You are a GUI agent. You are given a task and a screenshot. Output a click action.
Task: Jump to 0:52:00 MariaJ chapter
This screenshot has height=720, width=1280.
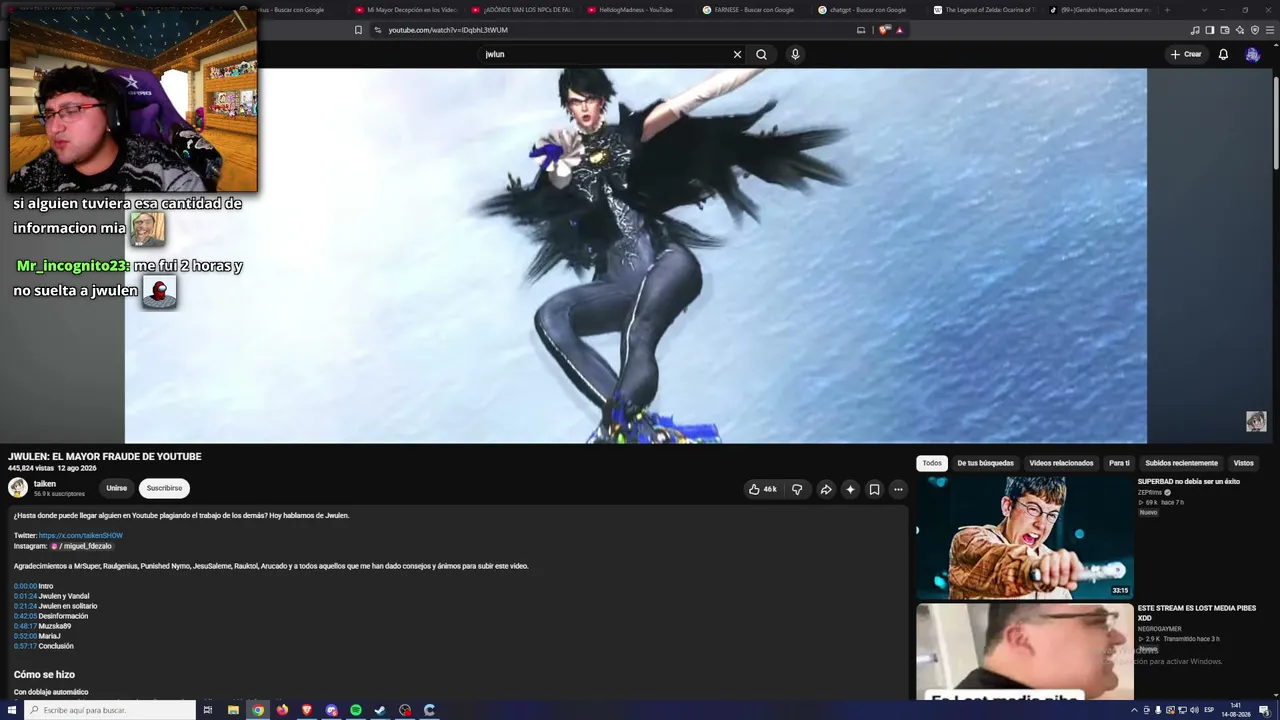[25, 636]
